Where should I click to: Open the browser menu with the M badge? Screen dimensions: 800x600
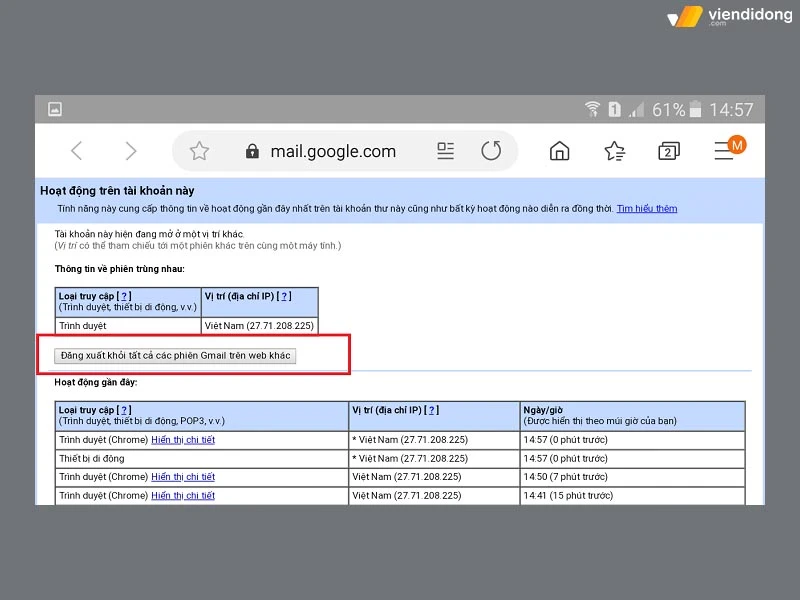[x=727, y=150]
